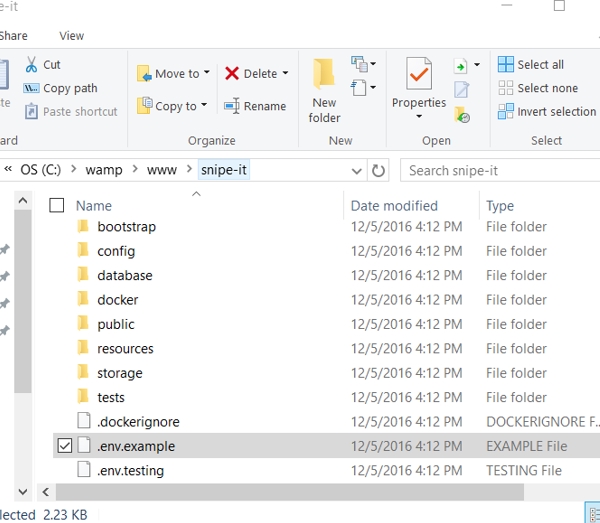
Task: Go to www in the breadcrumb path
Action: (162, 169)
